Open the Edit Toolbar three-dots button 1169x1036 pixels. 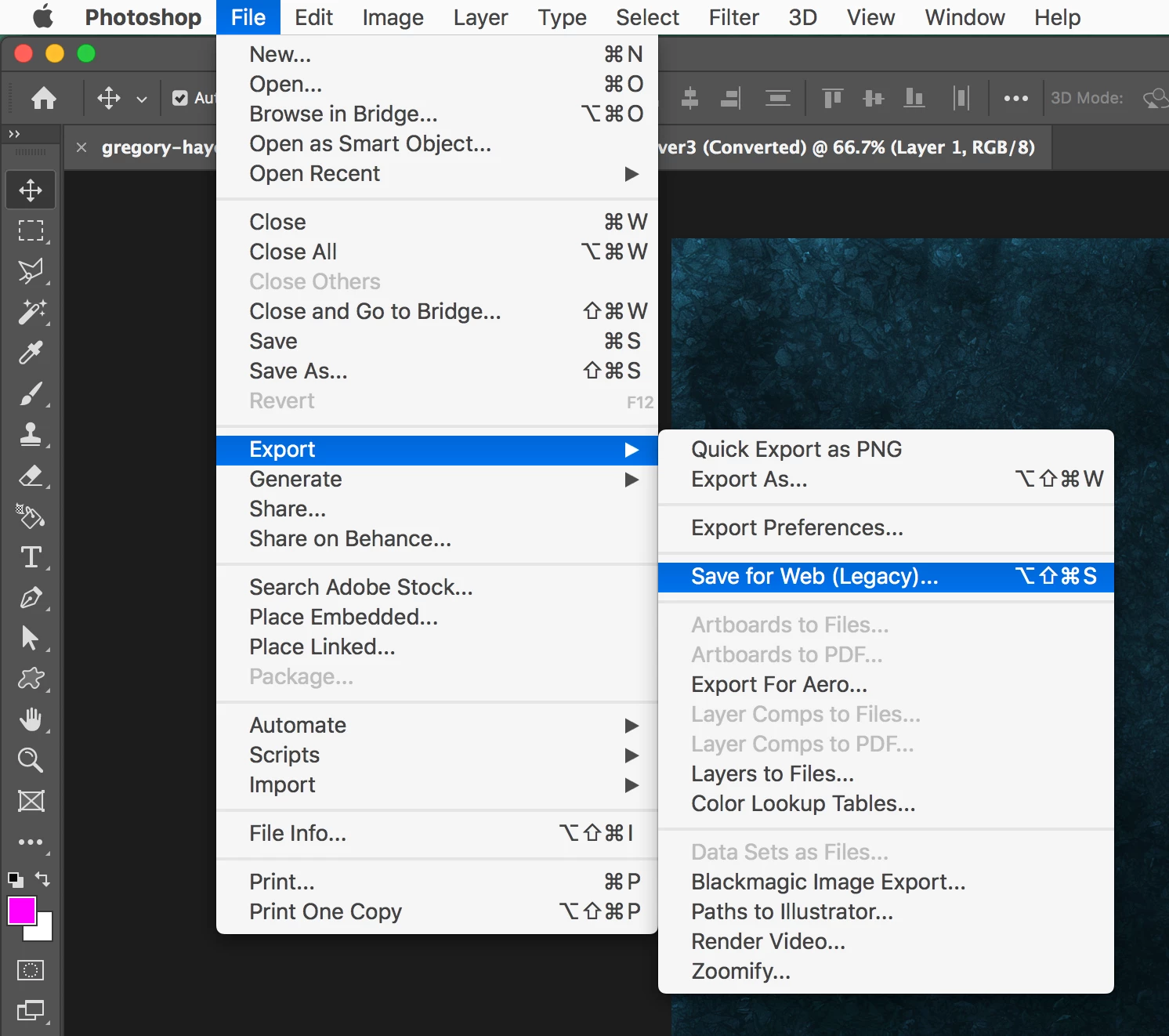(x=31, y=842)
